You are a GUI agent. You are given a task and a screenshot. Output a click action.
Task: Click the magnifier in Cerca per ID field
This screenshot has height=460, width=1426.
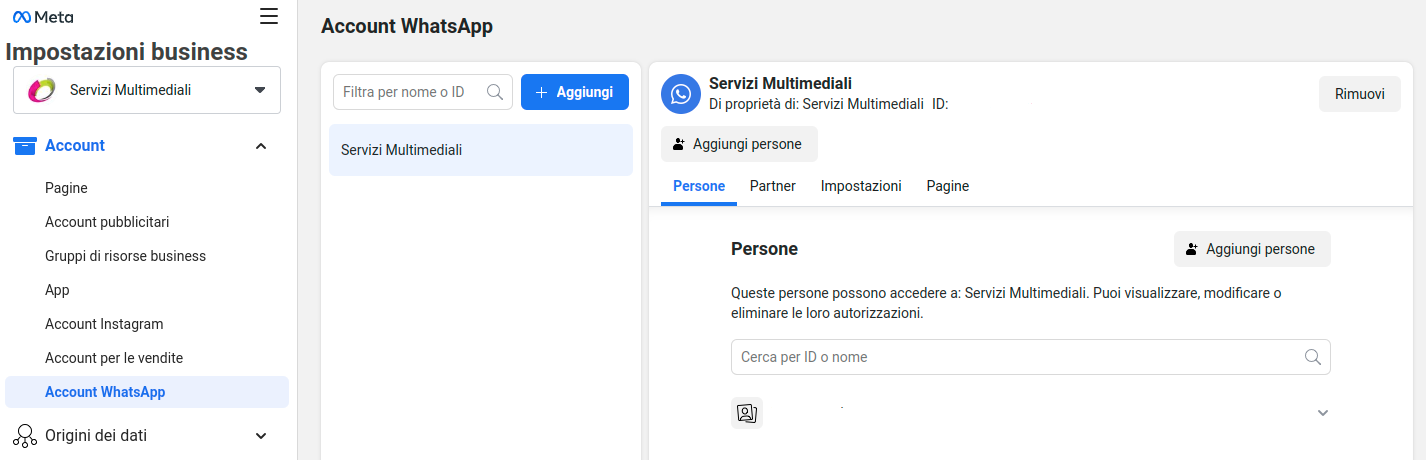pos(1313,357)
